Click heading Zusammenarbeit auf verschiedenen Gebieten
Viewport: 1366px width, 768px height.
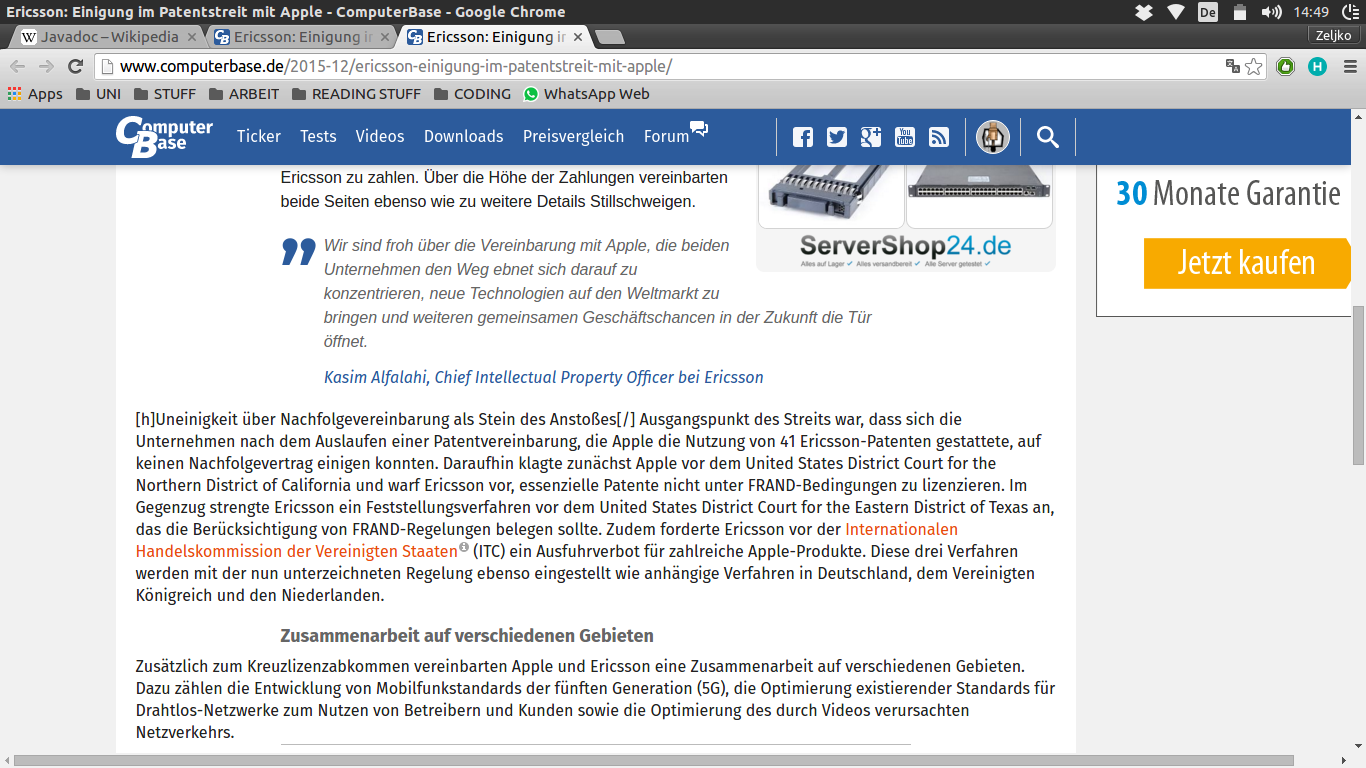coord(467,636)
